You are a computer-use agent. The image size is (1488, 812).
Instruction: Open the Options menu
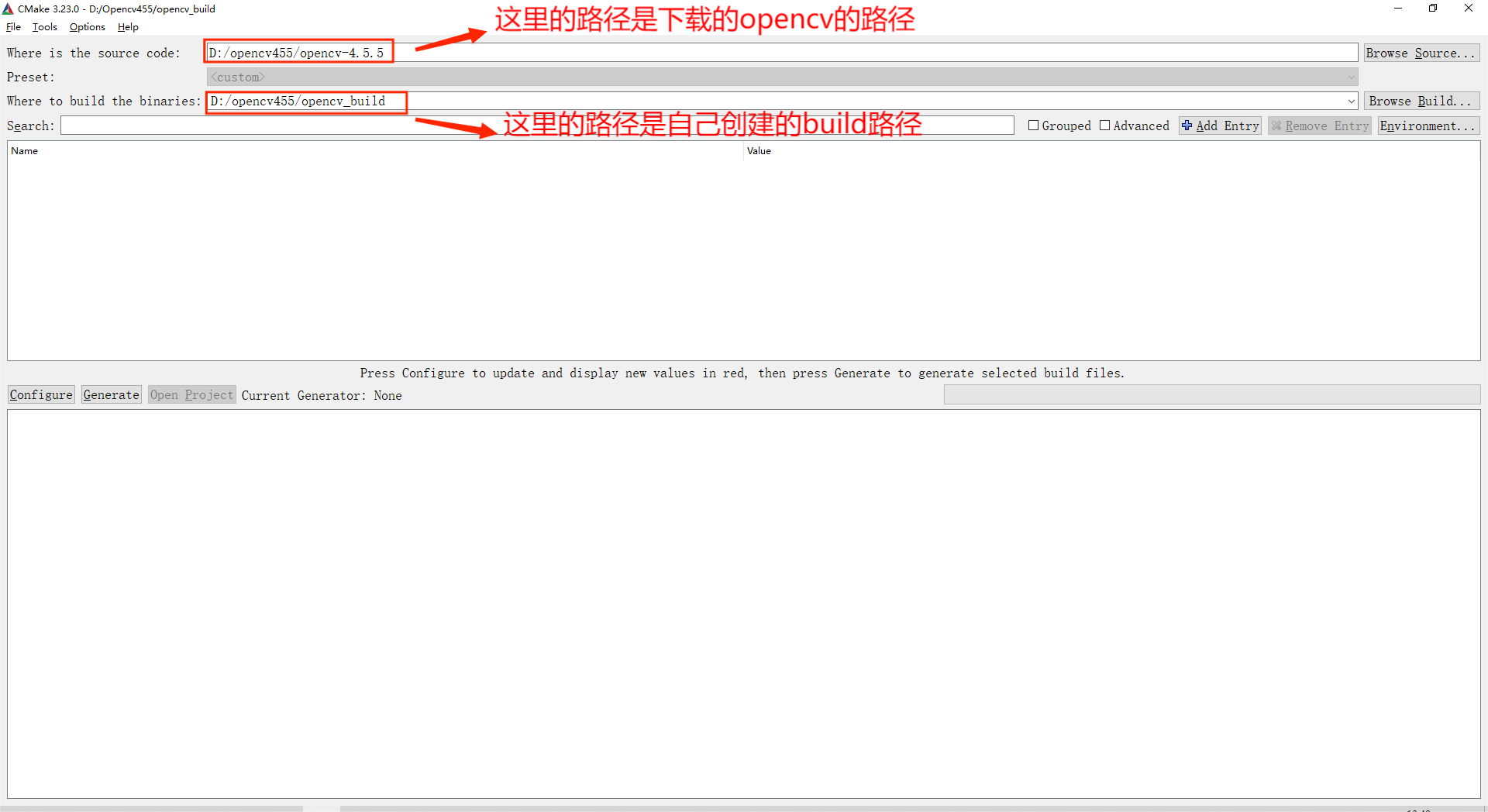point(87,27)
